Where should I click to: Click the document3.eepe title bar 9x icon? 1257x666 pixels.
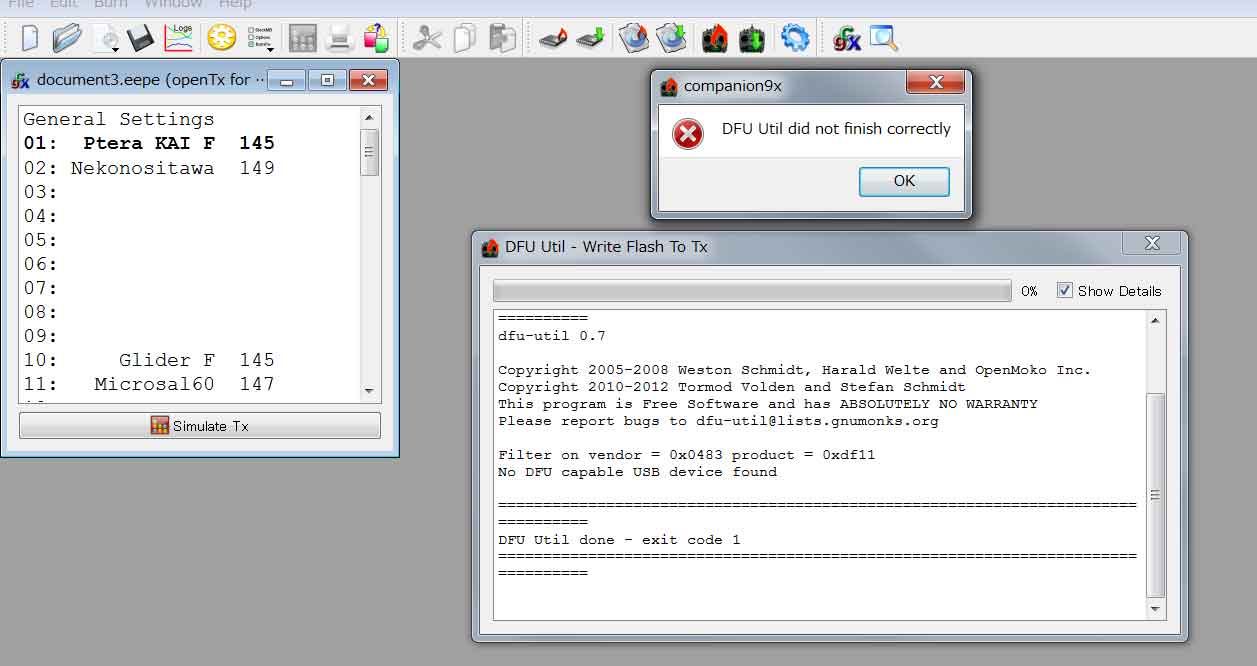[x=20, y=80]
